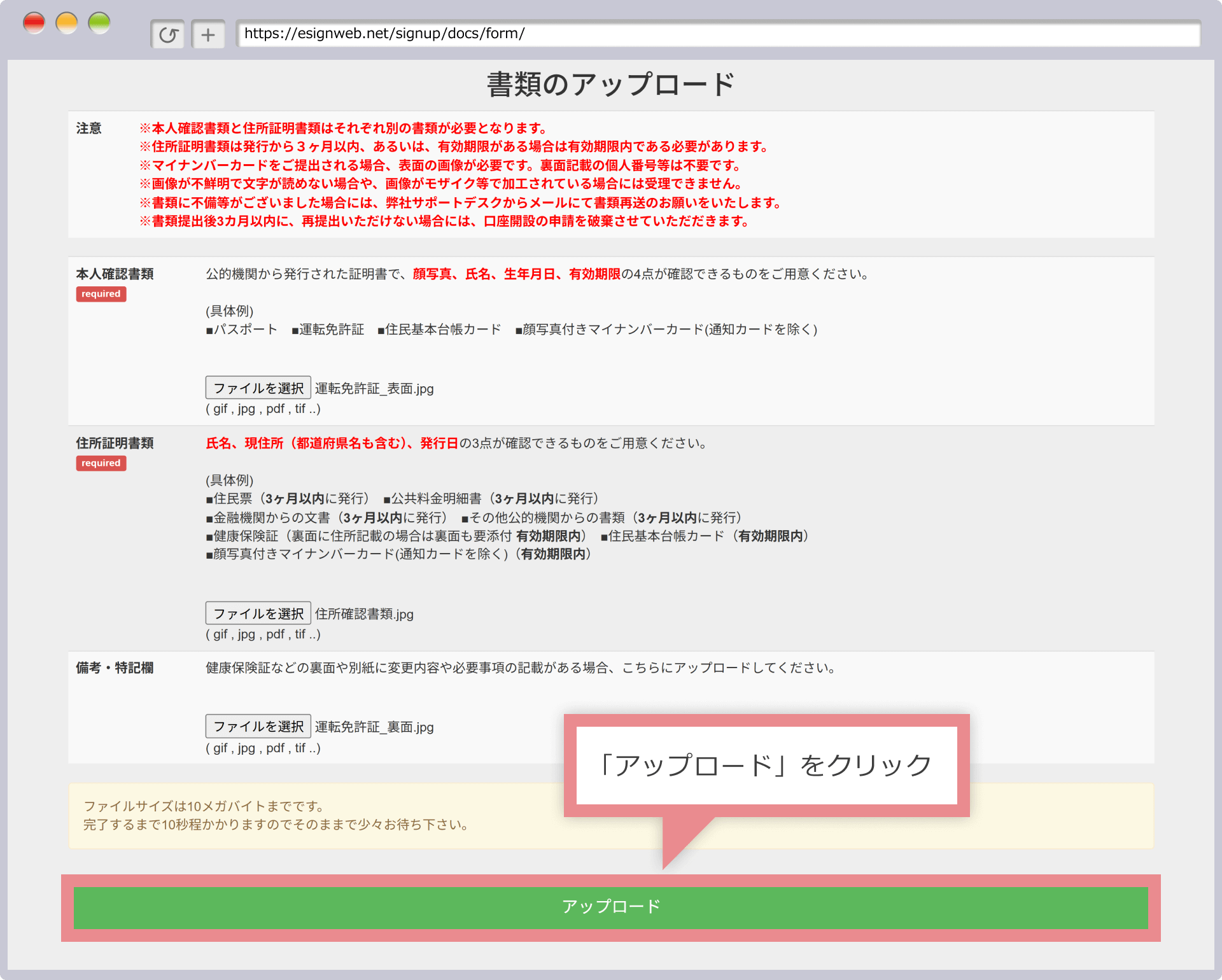Click the 「アップロード」をクリック callout bubble
The image size is (1222, 980).
tap(766, 765)
